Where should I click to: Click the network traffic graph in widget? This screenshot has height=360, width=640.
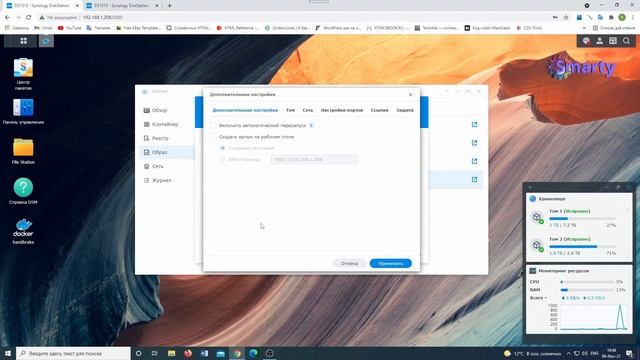594,317
